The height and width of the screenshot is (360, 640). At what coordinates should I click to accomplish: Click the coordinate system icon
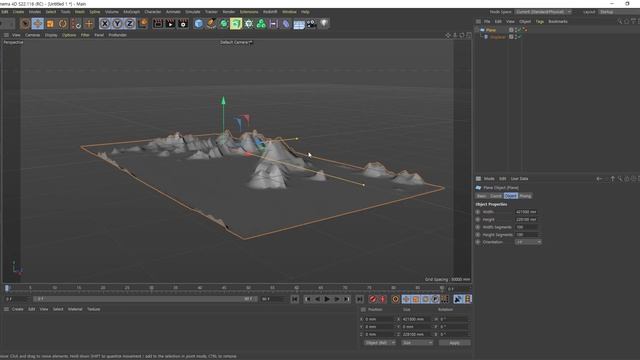pyautogui.click(x=142, y=24)
